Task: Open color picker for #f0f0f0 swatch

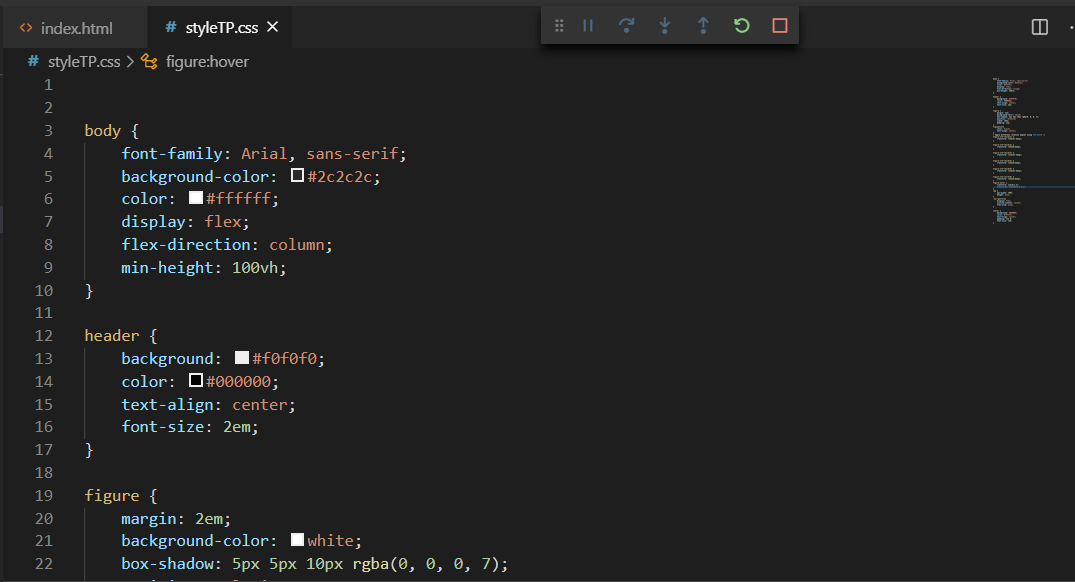Action: point(241,357)
